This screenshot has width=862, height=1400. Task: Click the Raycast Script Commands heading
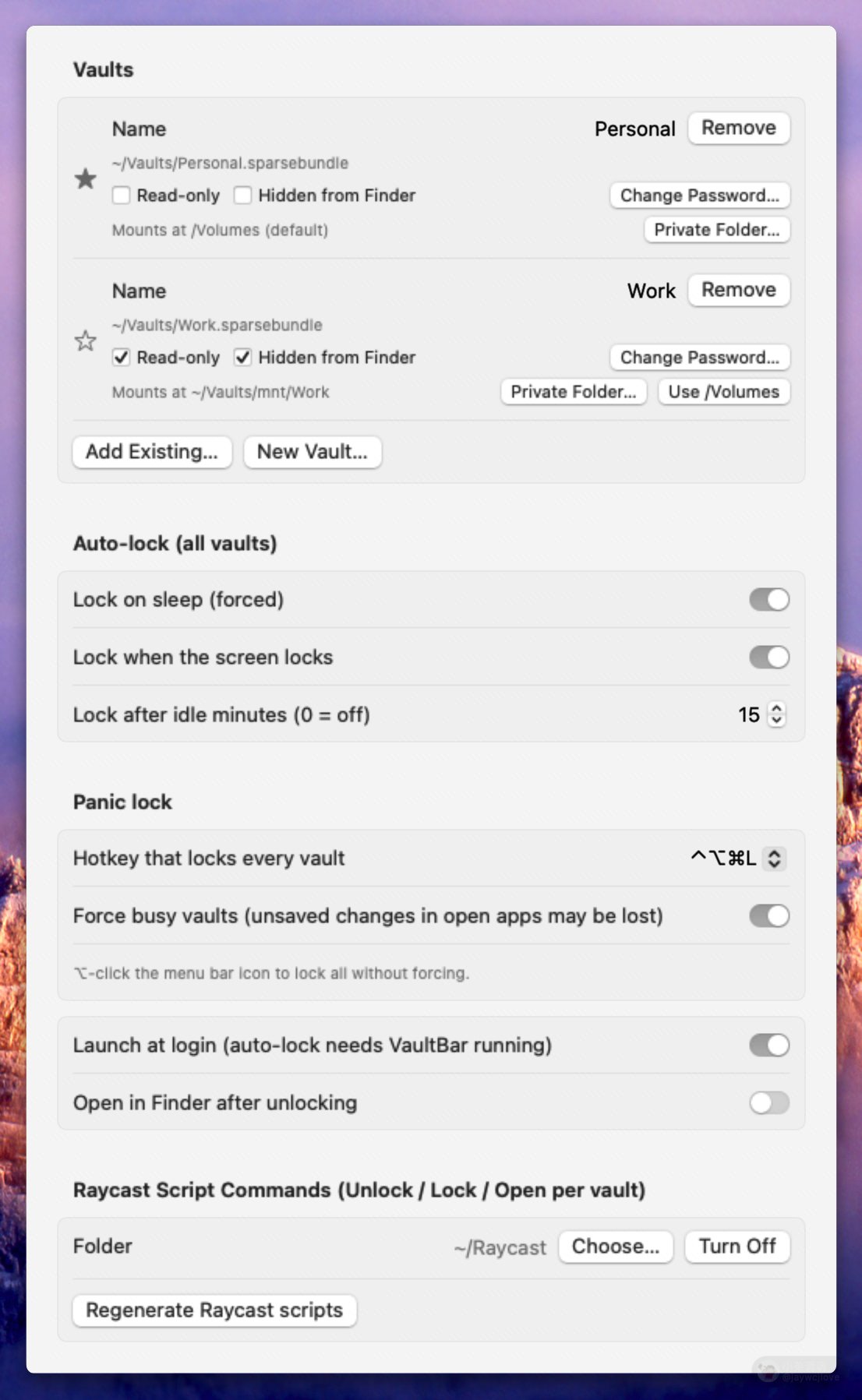(x=359, y=1190)
